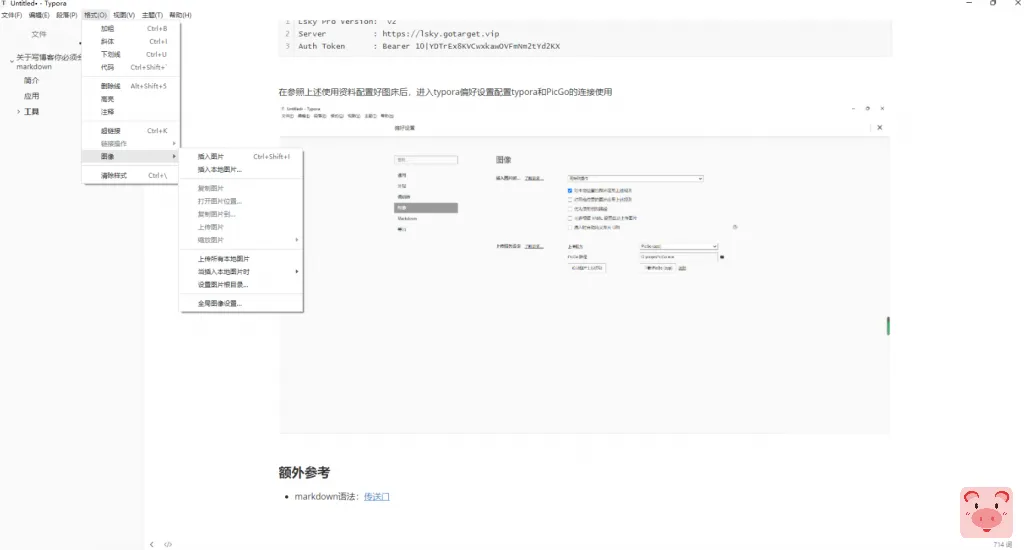Click the Auth Token Bearer code line

[429, 46]
